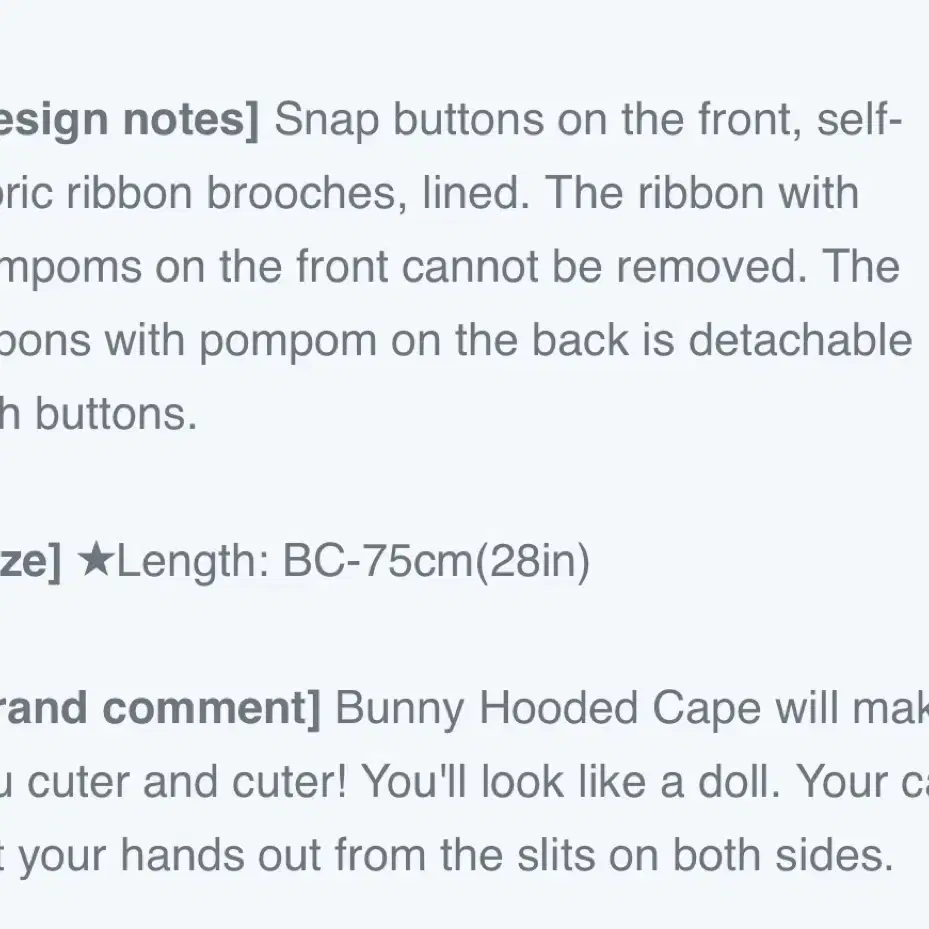Click the hyphenated "self-" at line end

[x=860, y=120]
